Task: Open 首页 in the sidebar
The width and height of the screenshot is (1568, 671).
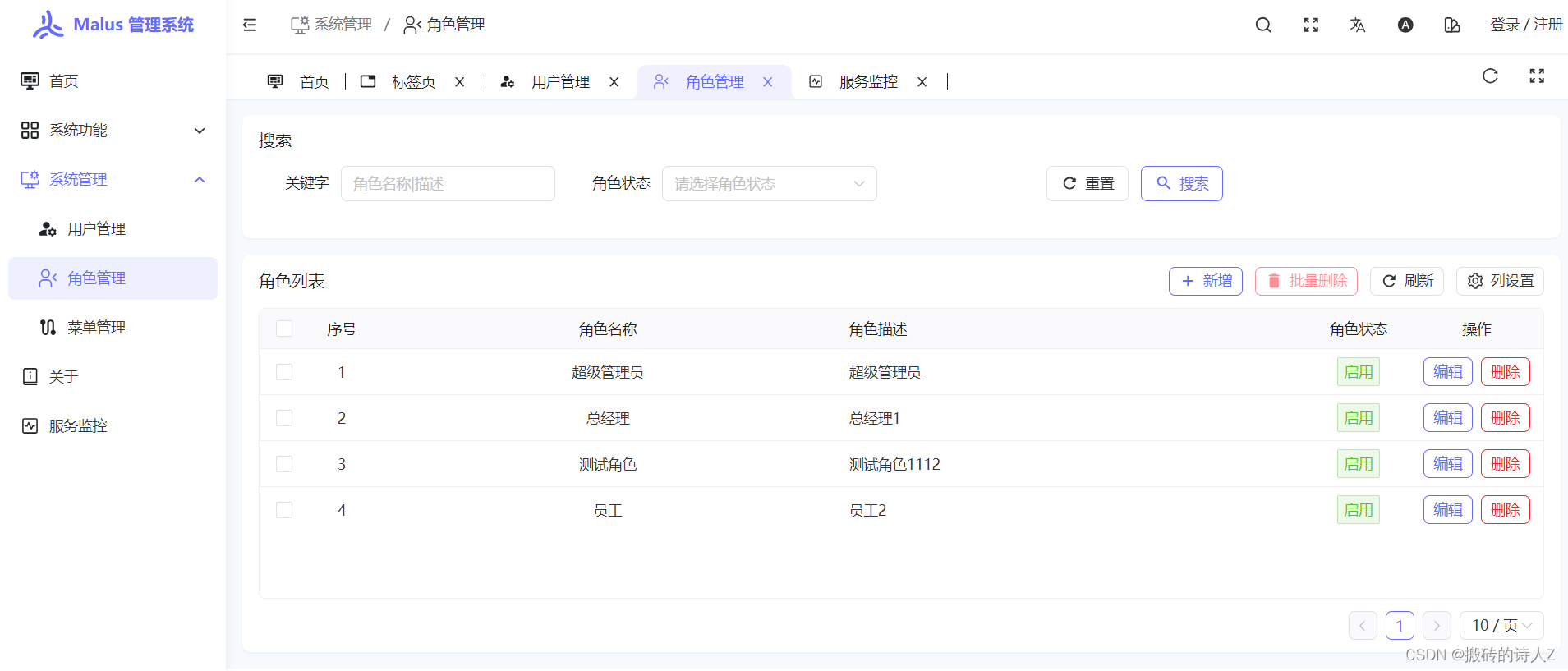Action: coord(113,80)
